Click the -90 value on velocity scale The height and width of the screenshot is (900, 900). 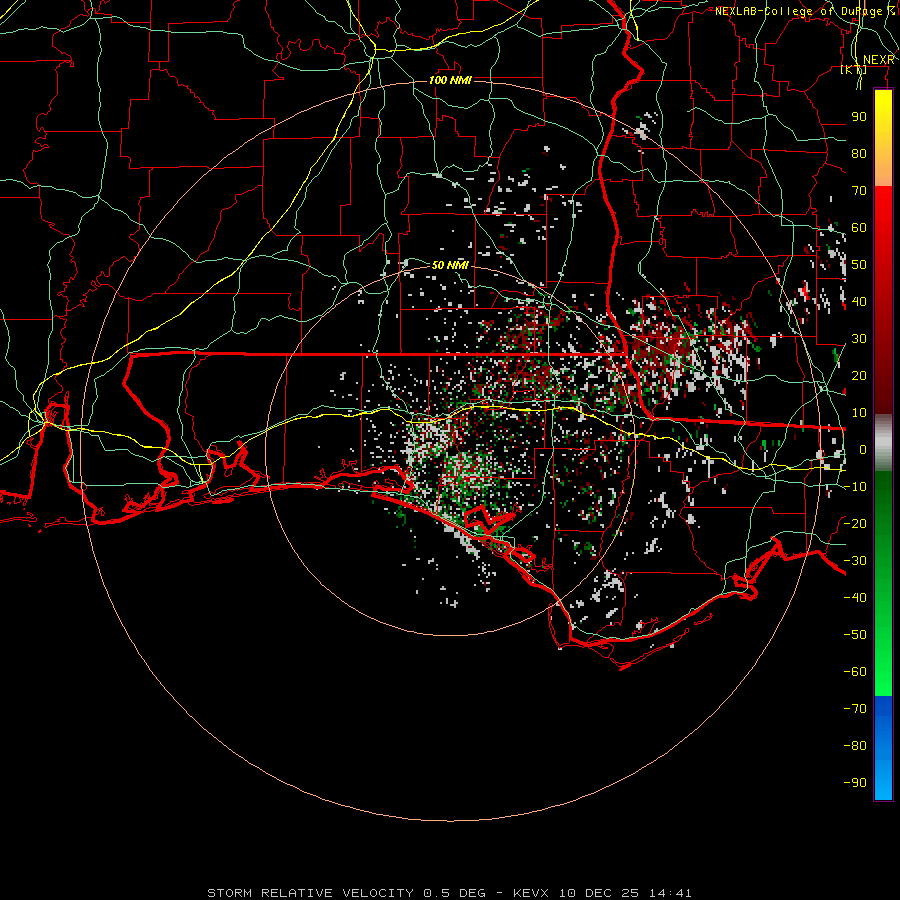pos(855,782)
